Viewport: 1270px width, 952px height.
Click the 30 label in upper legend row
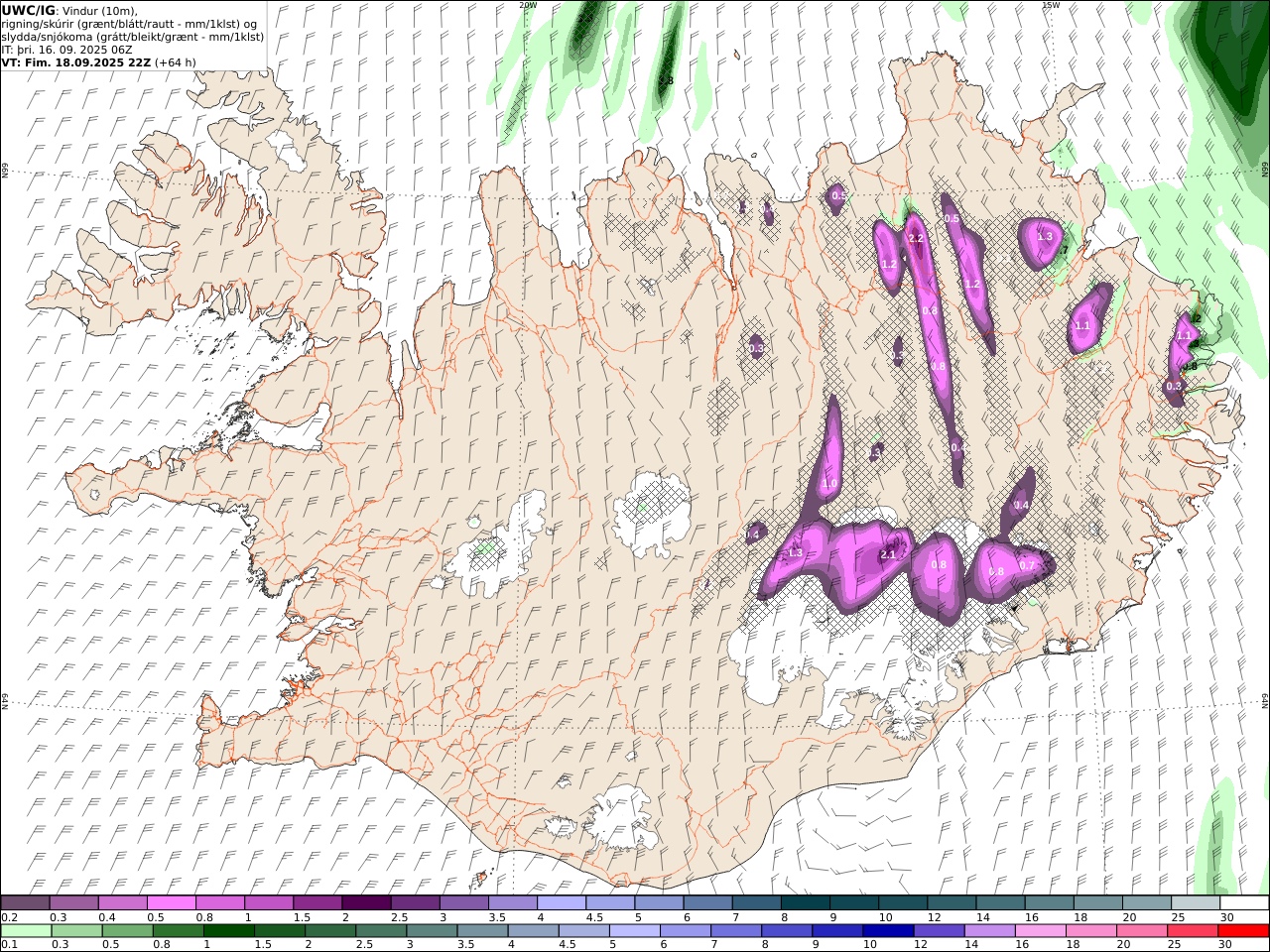click(x=1225, y=917)
